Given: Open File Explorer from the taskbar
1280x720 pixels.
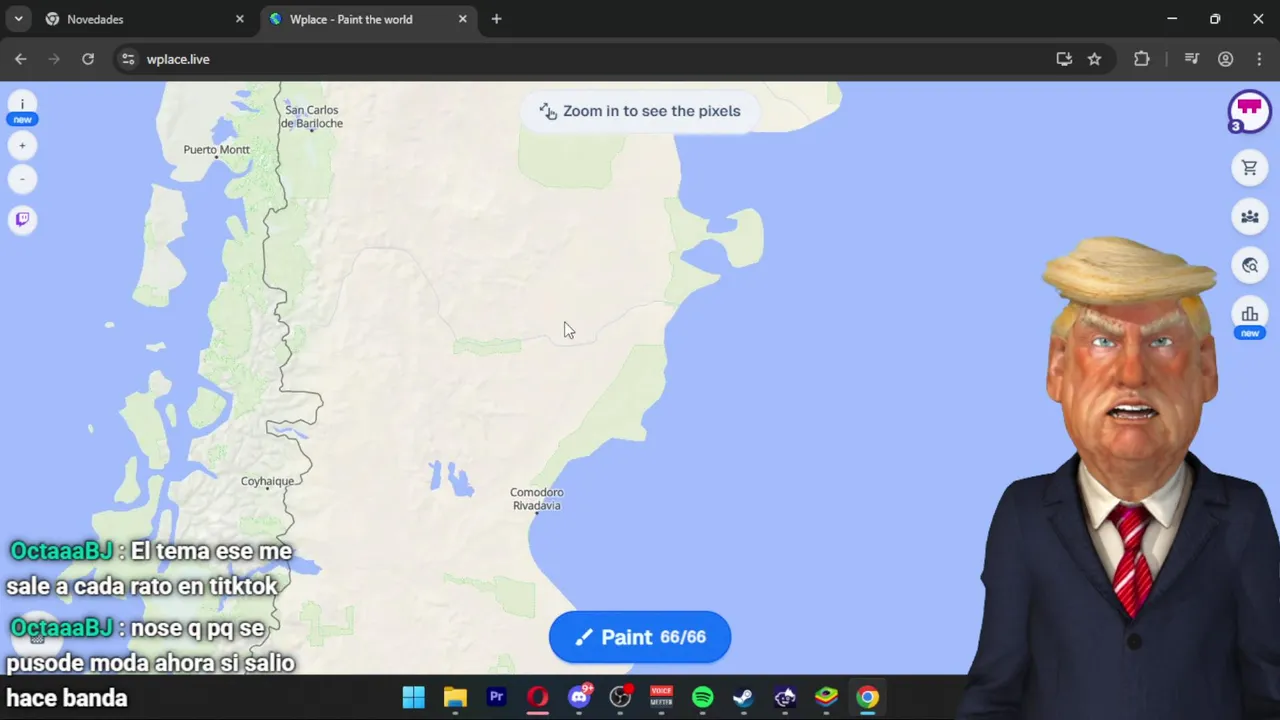Looking at the screenshot, I should [x=455, y=697].
